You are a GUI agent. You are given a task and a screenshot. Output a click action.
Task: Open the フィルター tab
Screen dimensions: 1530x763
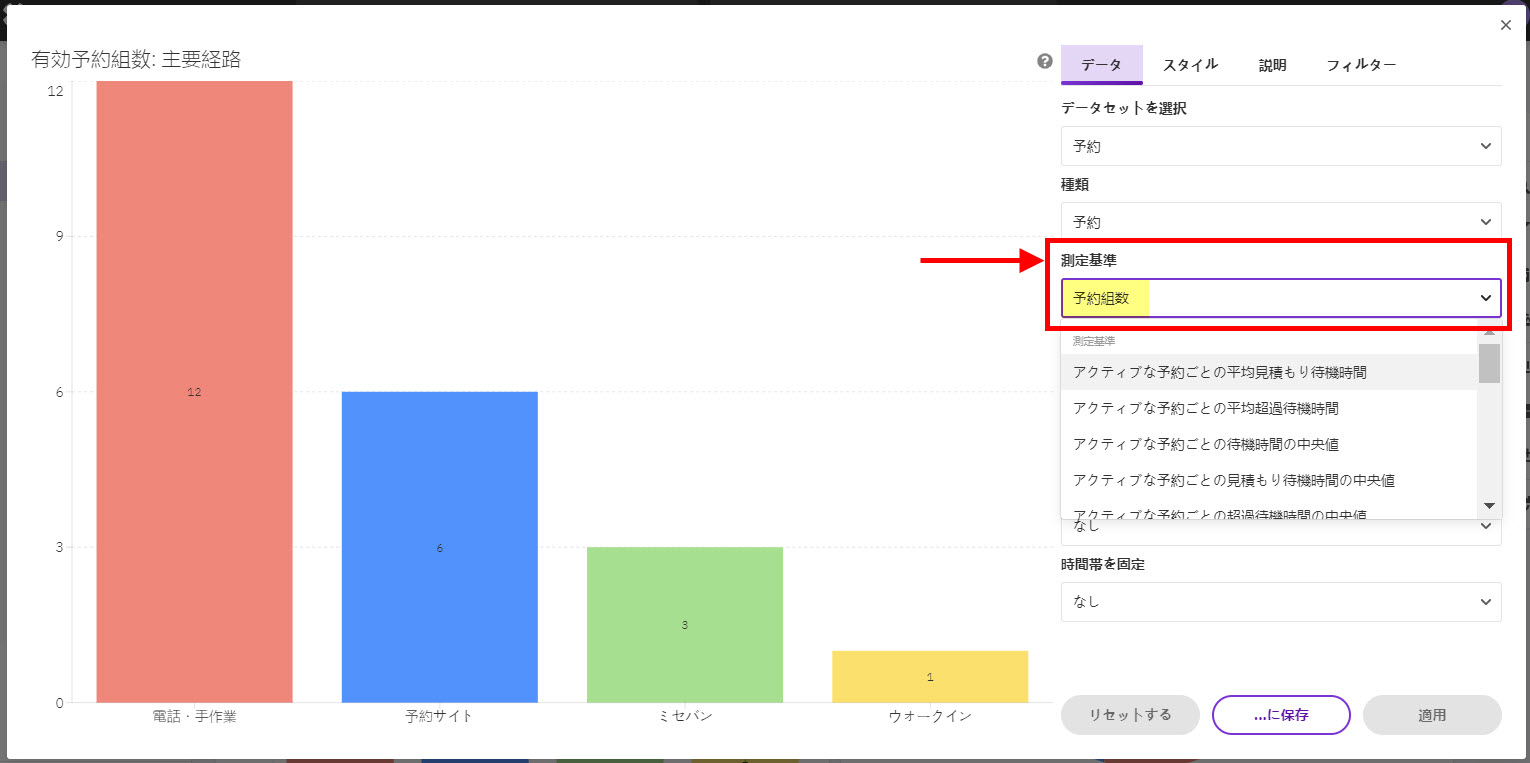pyautogui.click(x=1361, y=65)
